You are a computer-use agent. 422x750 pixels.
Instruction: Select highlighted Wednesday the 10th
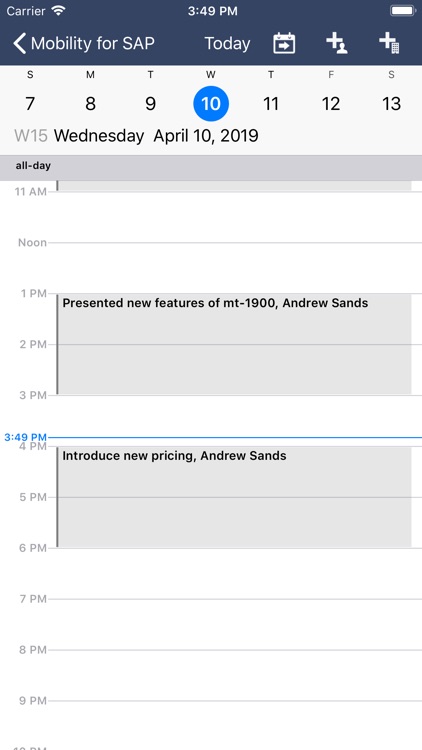point(211,103)
